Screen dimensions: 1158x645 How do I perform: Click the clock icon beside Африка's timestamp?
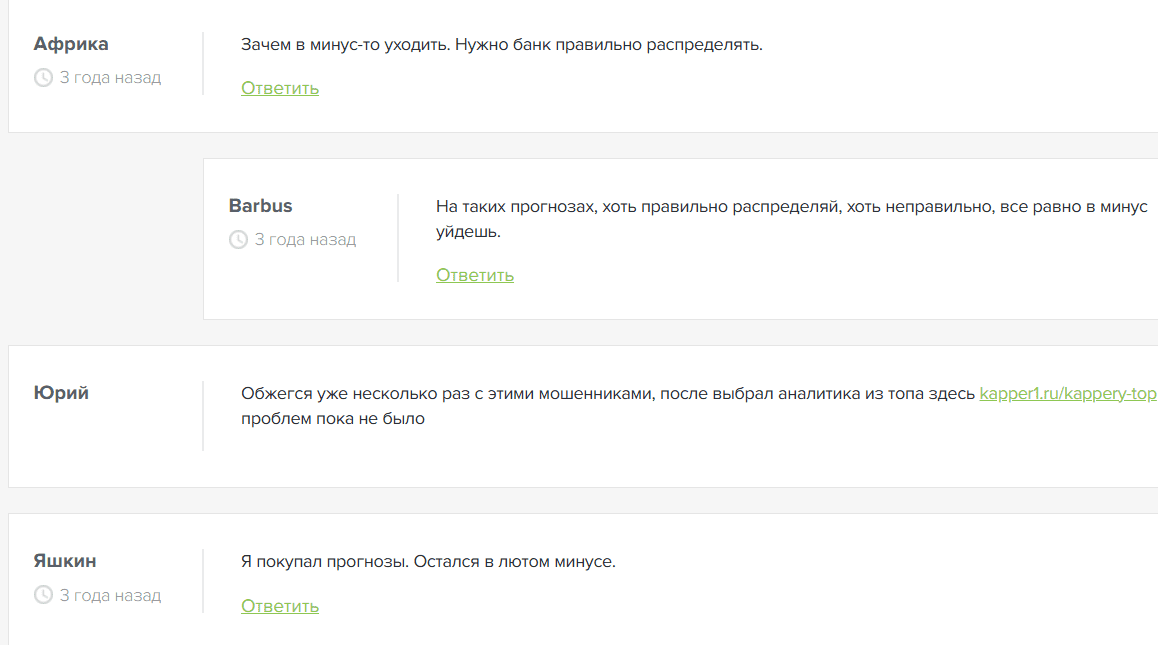tap(44, 78)
